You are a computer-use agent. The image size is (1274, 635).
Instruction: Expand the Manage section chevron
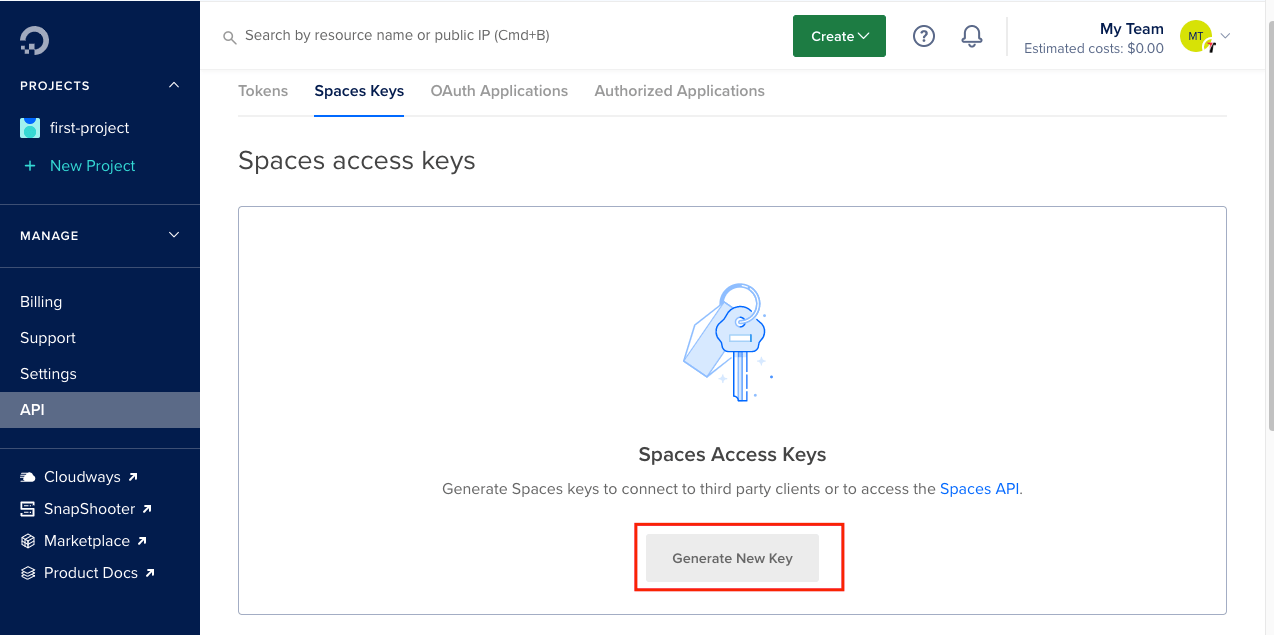[174, 235]
